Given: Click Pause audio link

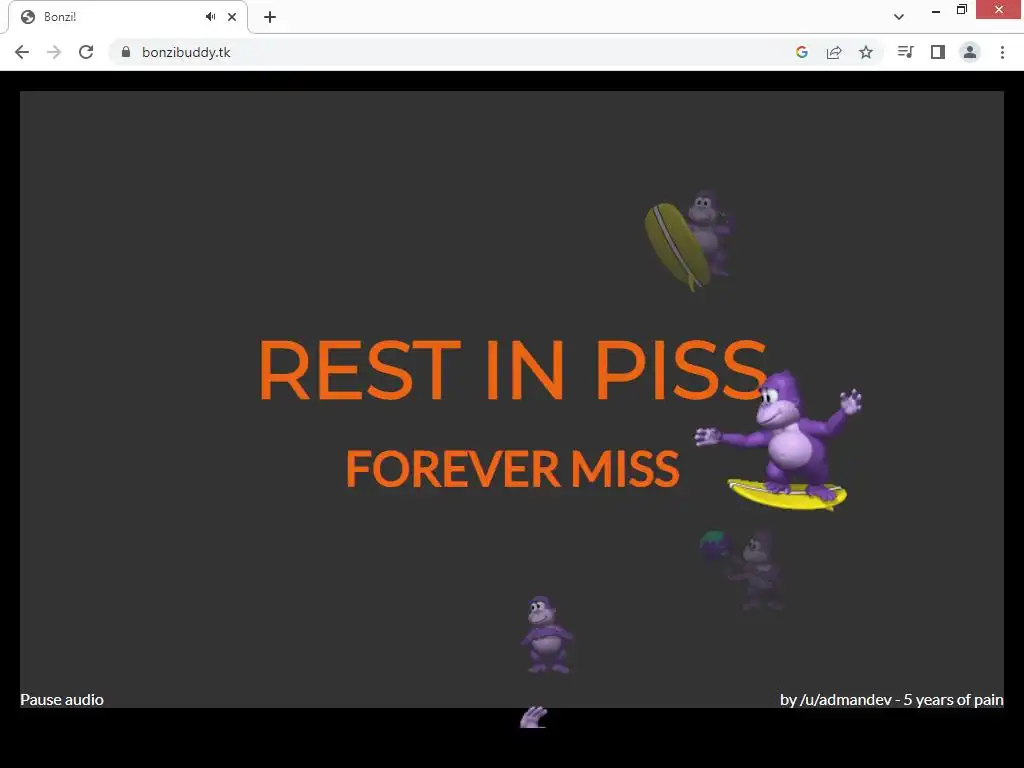Looking at the screenshot, I should coord(62,699).
